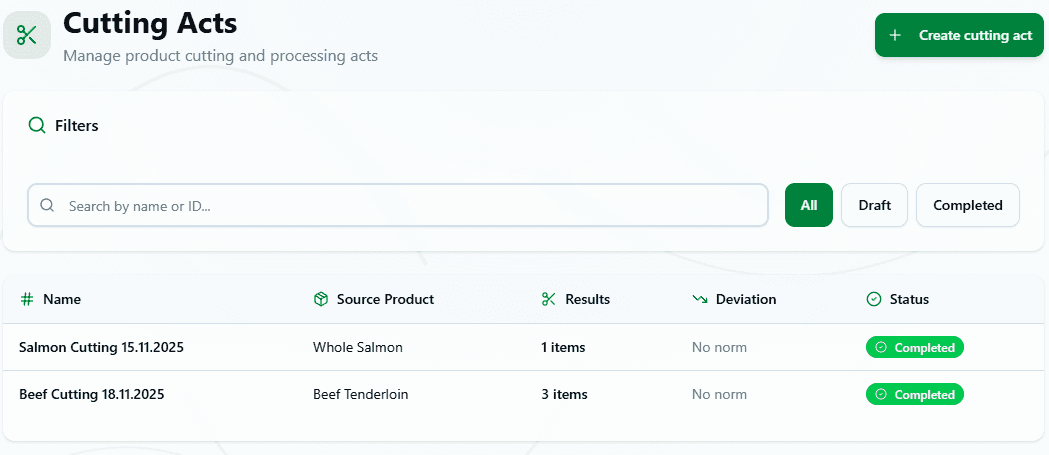Click the Completed badge on Beef Cutting row

914,394
